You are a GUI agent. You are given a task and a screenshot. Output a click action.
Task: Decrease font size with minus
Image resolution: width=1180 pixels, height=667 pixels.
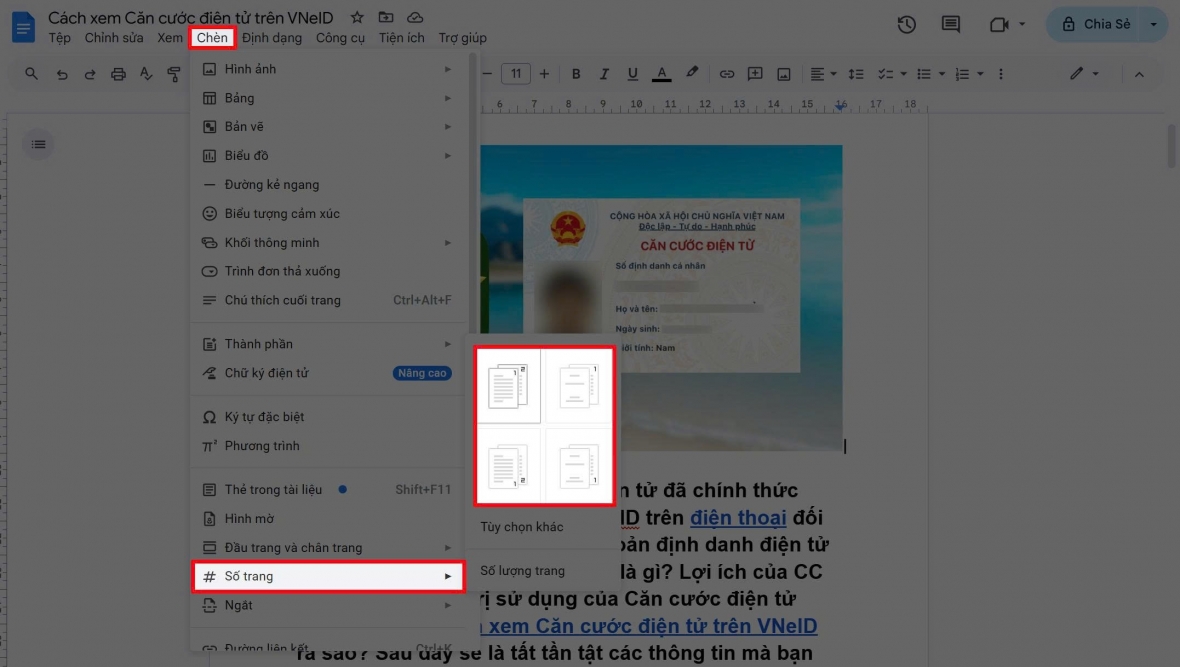click(x=487, y=74)
